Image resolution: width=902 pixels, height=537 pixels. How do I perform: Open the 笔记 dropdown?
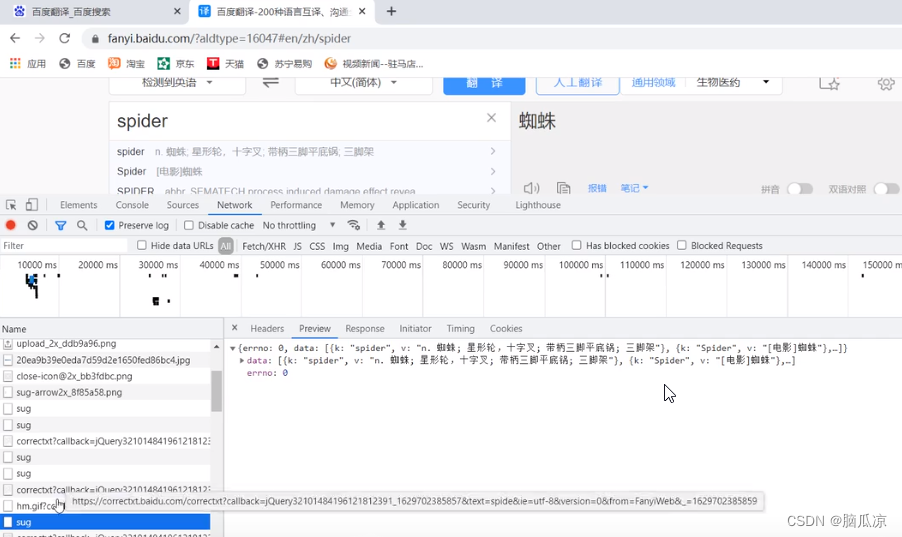634,188
